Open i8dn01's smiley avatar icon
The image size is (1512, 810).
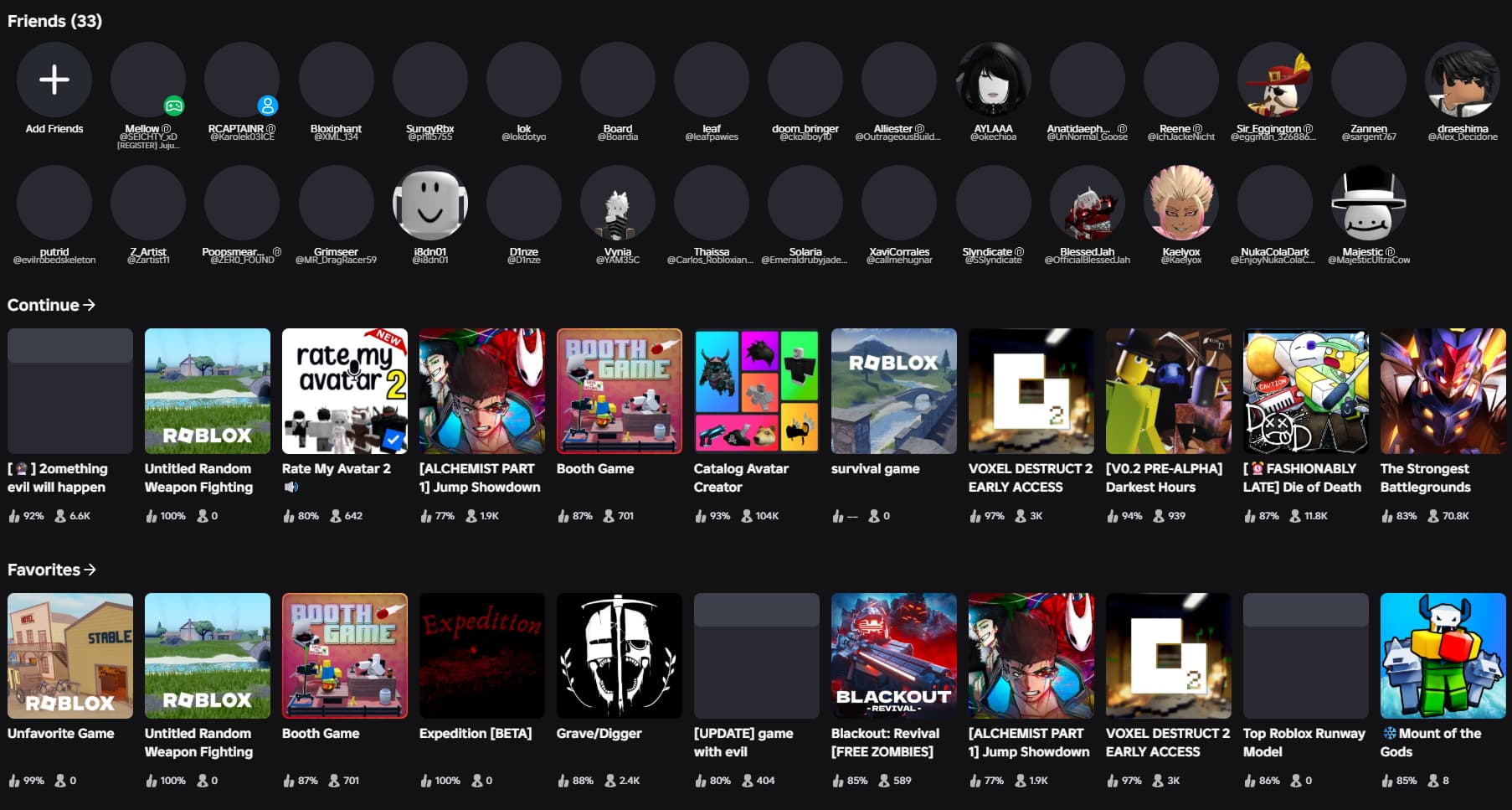430,203
